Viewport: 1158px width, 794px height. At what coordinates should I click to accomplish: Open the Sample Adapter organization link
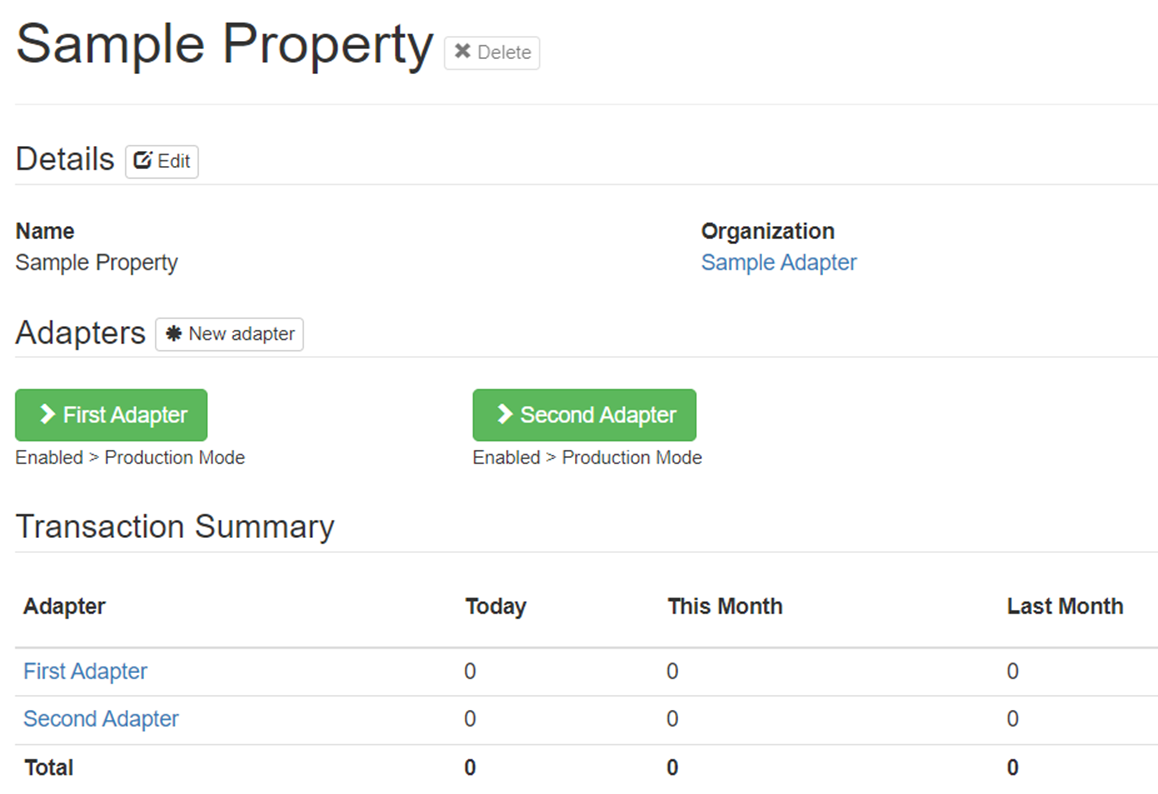click(778, 263)
